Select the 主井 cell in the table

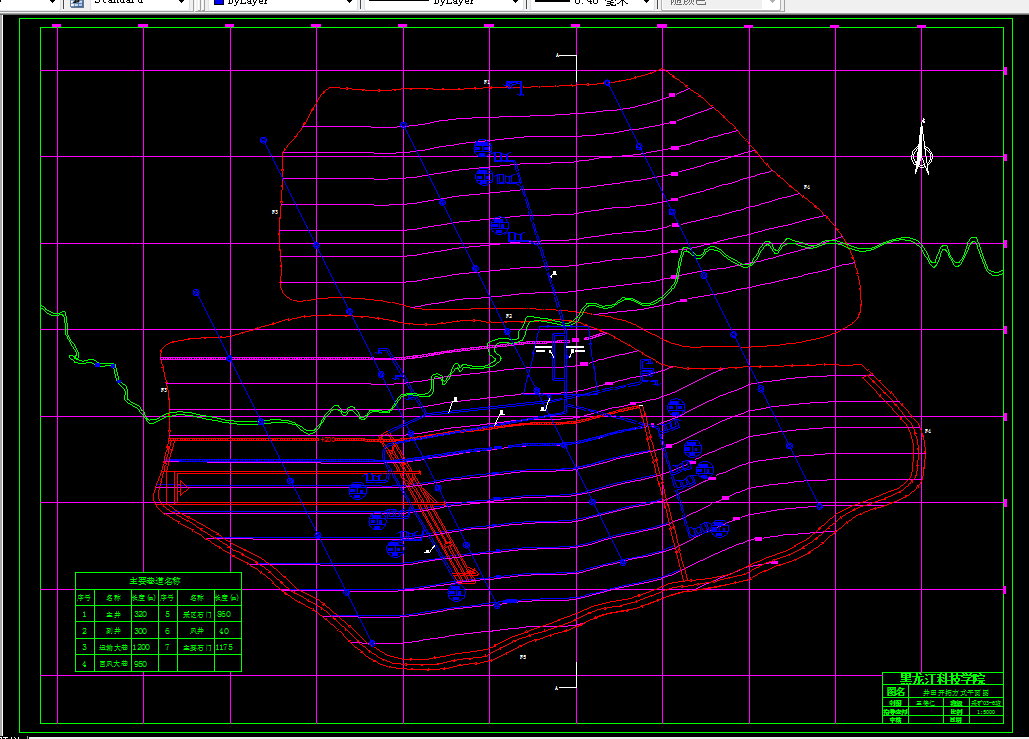point(113,614)
